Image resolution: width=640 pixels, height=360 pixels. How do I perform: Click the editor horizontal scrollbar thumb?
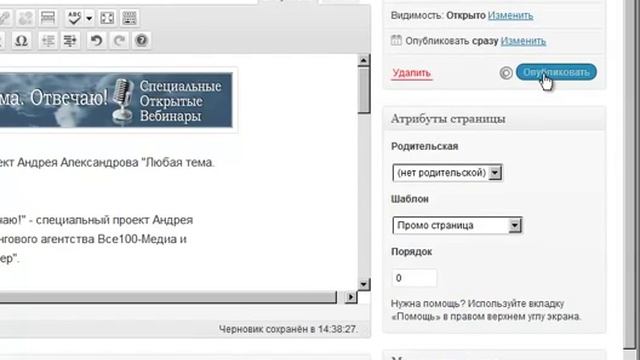pyautogui.click(x=167, y=298)
